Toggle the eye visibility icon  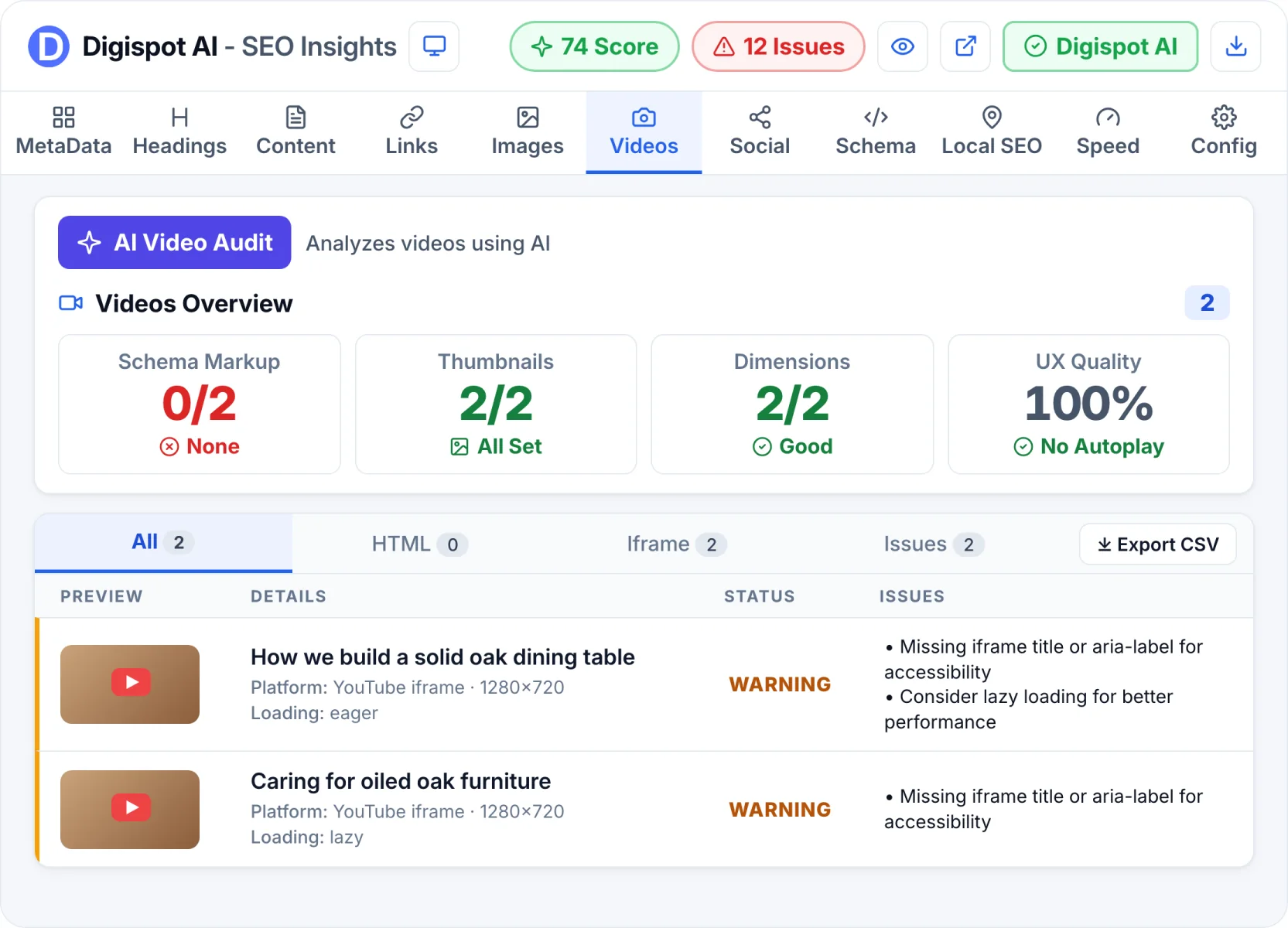point(903,46)
